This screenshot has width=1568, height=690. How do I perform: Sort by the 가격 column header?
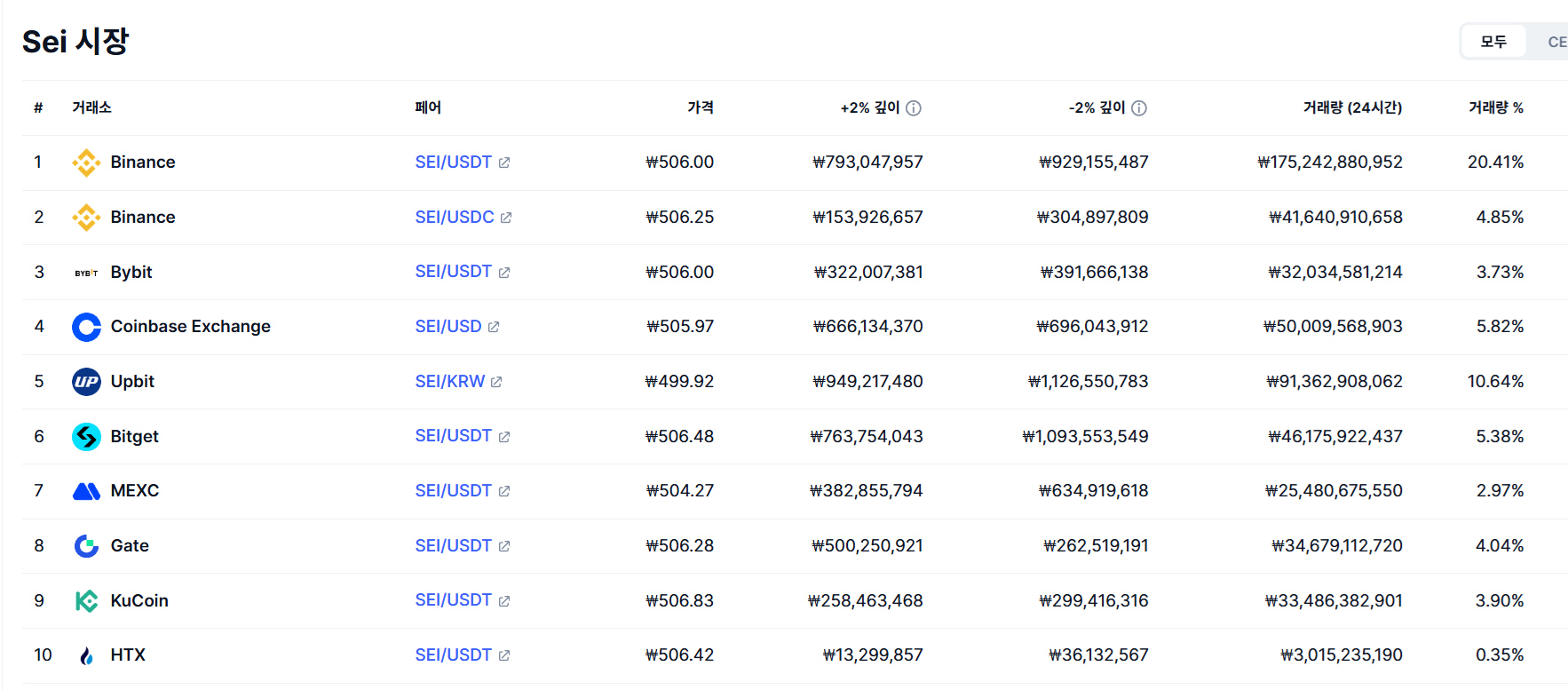point(701,107)
